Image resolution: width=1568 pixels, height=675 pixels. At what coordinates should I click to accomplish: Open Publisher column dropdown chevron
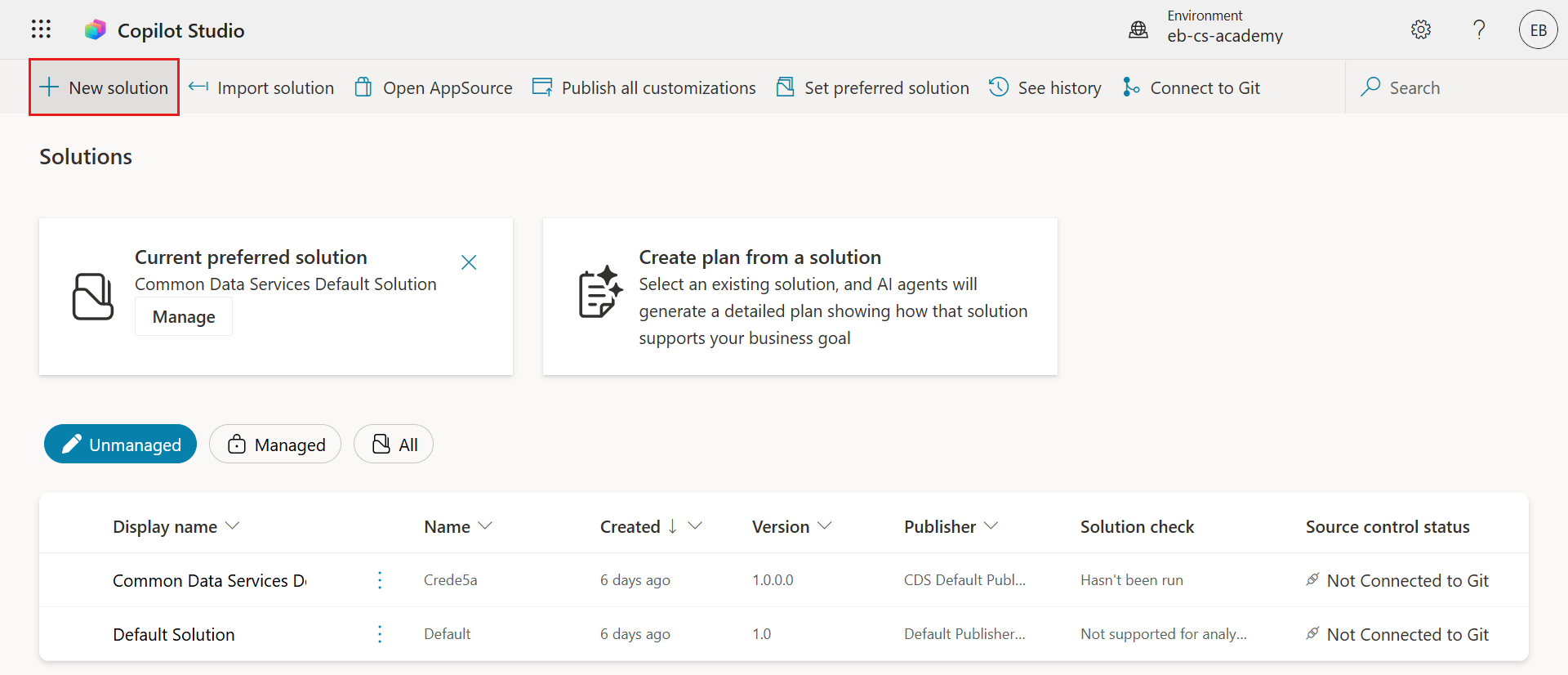(991, 525)
